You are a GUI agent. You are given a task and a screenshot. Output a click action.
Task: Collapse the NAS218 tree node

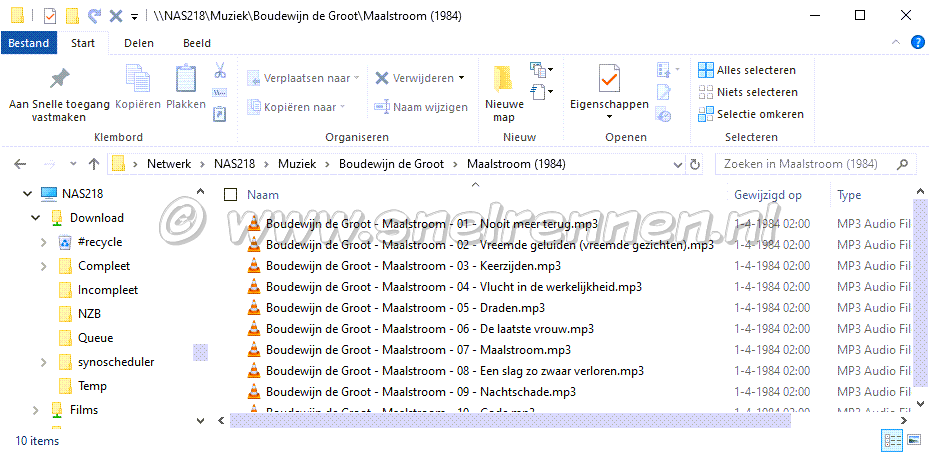tap(27, 194)
